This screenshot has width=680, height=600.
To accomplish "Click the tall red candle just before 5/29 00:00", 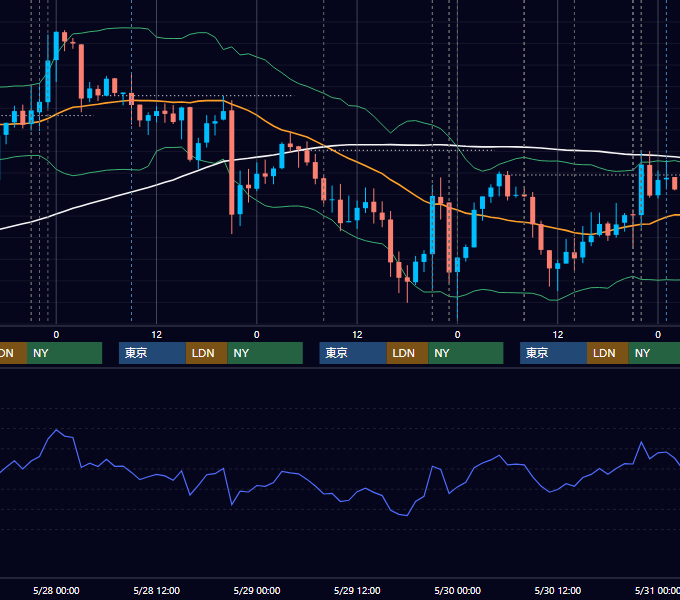I will coord(232,163).
